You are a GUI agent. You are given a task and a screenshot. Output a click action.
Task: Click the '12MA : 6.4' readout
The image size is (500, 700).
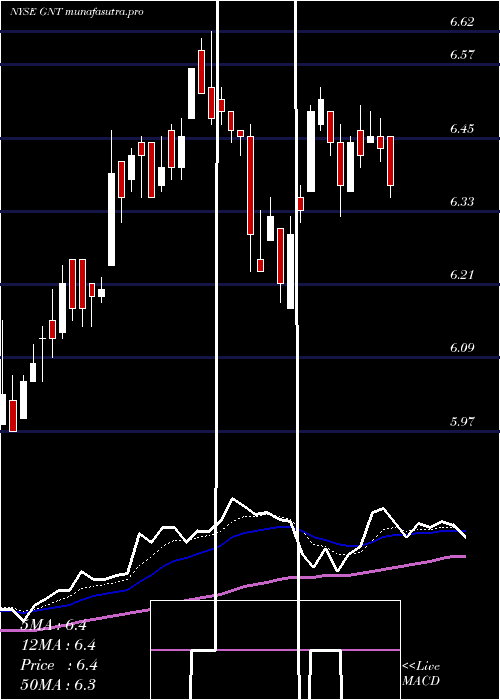pos(58,645)
